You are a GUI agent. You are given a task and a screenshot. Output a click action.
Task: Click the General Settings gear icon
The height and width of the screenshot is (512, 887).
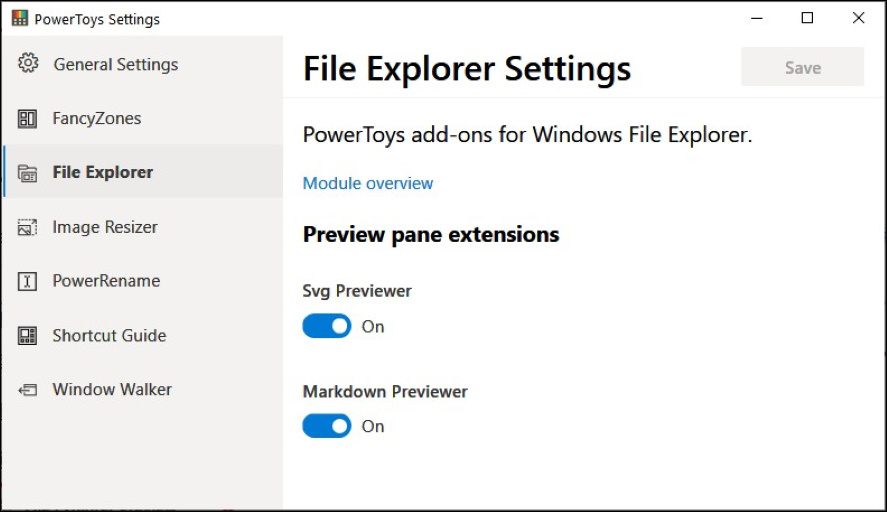click(28, 64)
